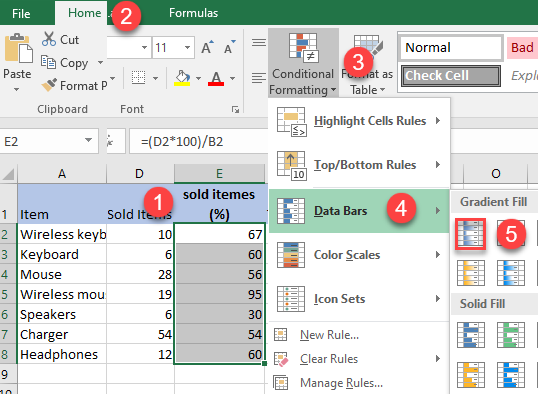The height and width of the screenshot is (394, 538).
Task: Click the Item header cell
Action: 62,204
